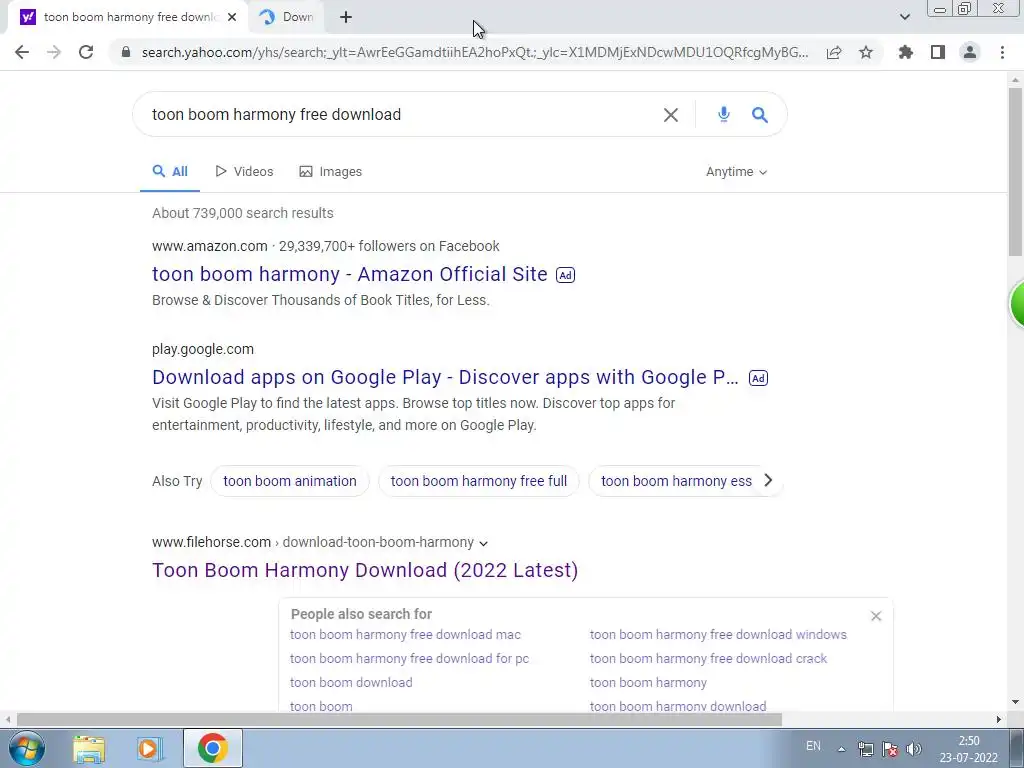Try suggestion toon boom animation

(290, 481)
